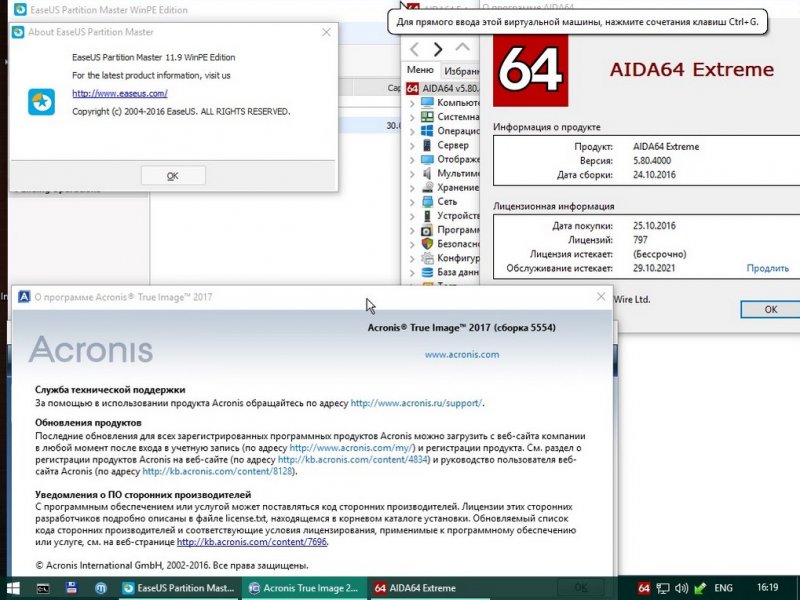
Task: Click OK in About EaseUS dialog
Action: coord(173,176)
